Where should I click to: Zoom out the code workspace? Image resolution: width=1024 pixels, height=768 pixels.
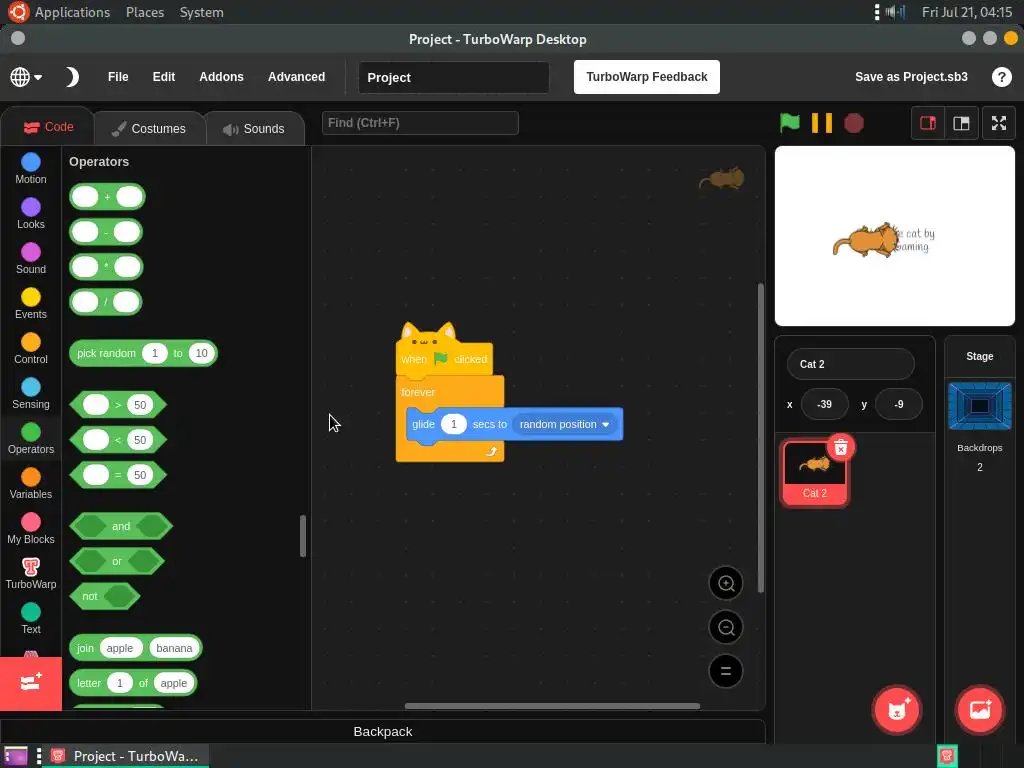(726, 627)
